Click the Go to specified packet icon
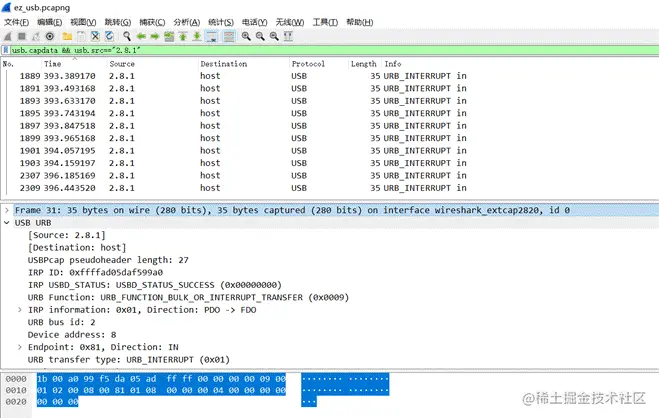Screen dimensions: 659x418 [169, 37]
